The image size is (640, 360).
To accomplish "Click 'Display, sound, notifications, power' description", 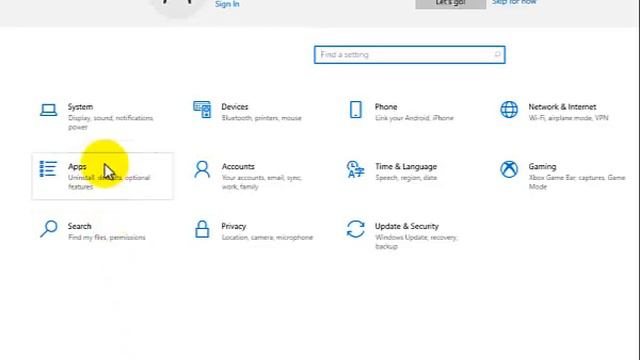I will [x=111, y=122].
